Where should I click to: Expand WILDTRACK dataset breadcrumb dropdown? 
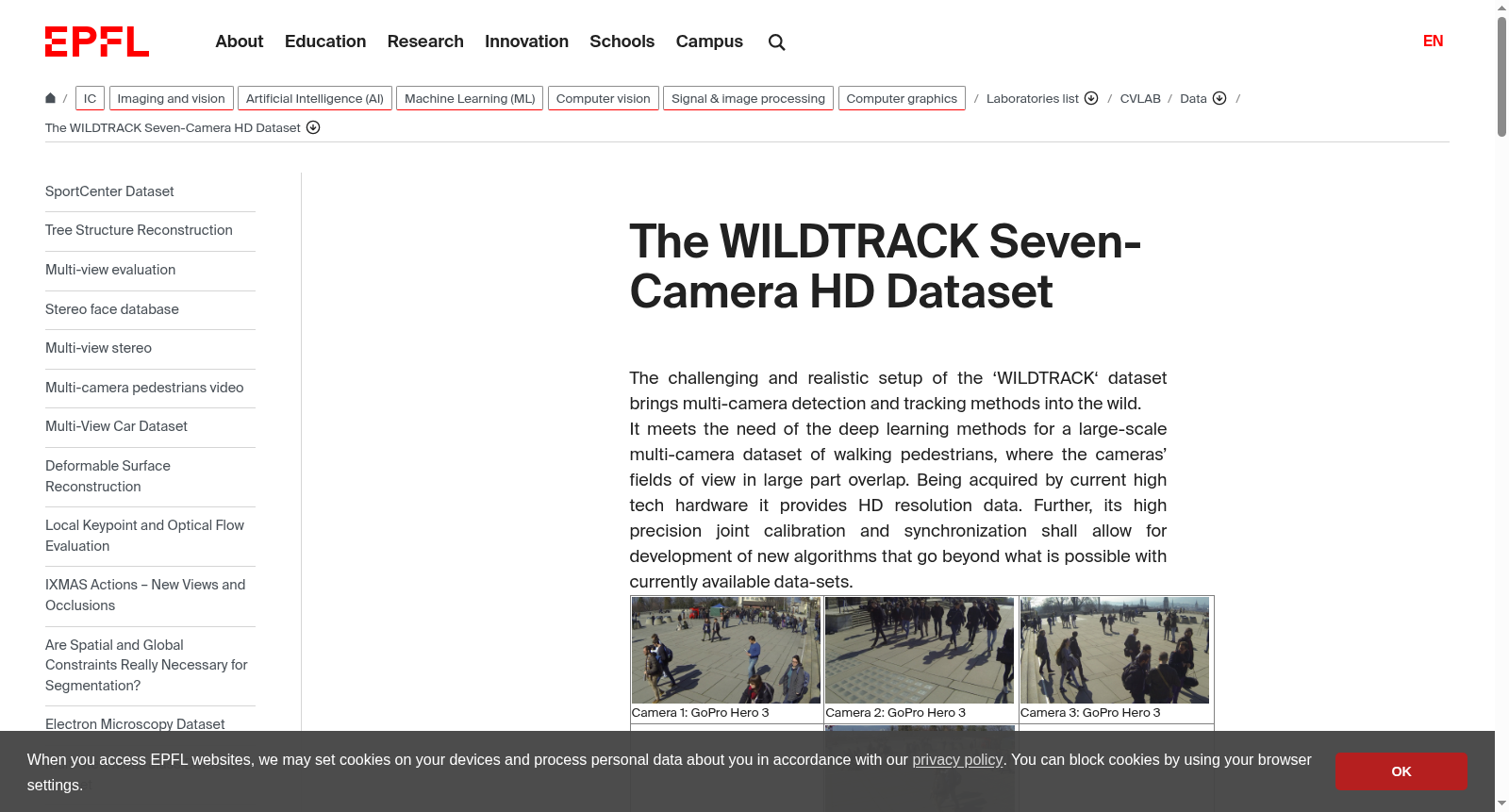pyautogui.click(x=313, y=127)
